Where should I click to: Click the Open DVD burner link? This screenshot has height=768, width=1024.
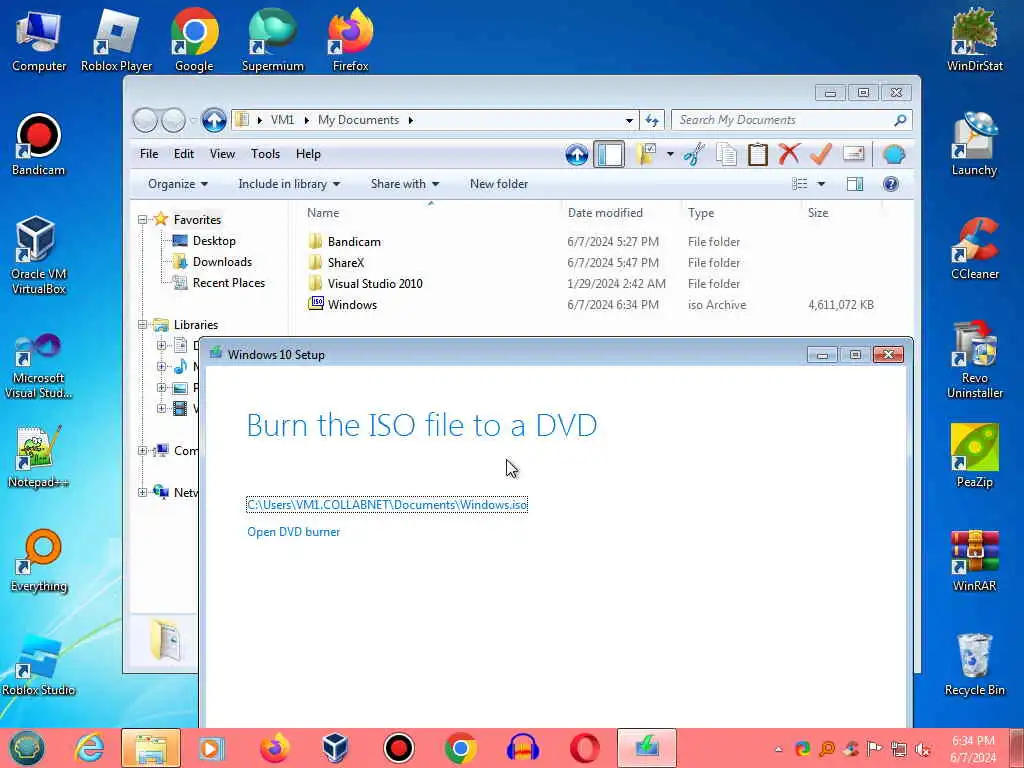(x=293, y=532)
